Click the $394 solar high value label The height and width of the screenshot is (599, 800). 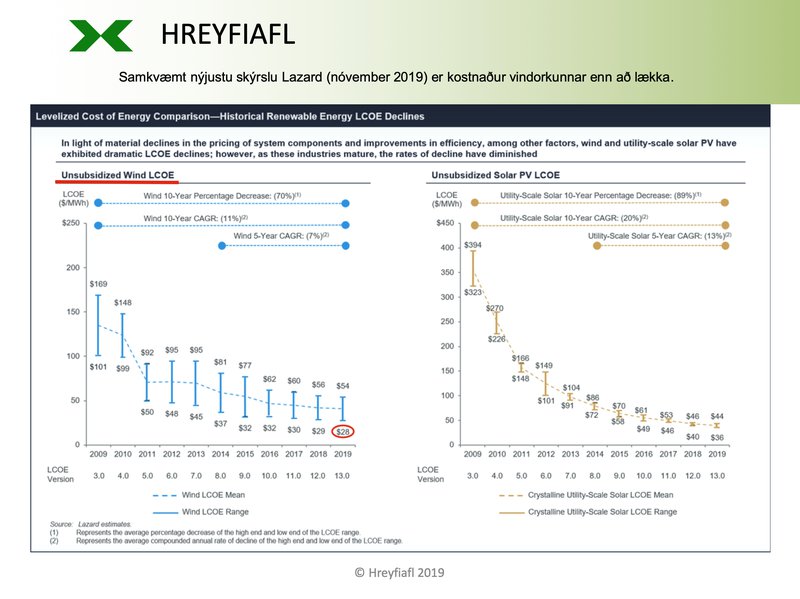472,245
